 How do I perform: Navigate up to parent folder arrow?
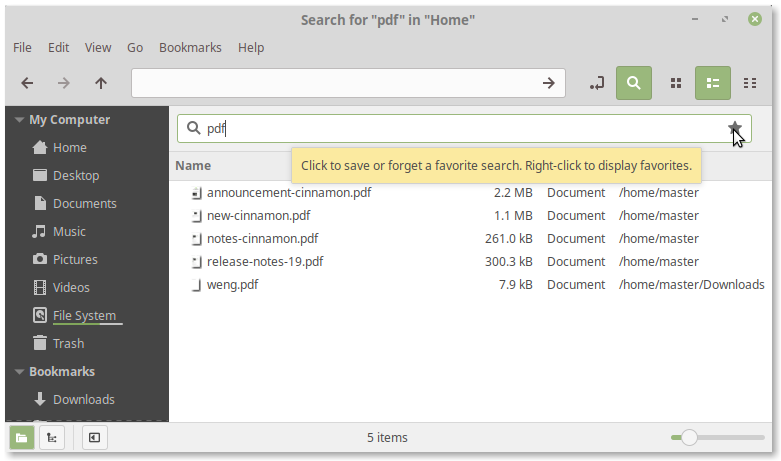coord(101,83)
